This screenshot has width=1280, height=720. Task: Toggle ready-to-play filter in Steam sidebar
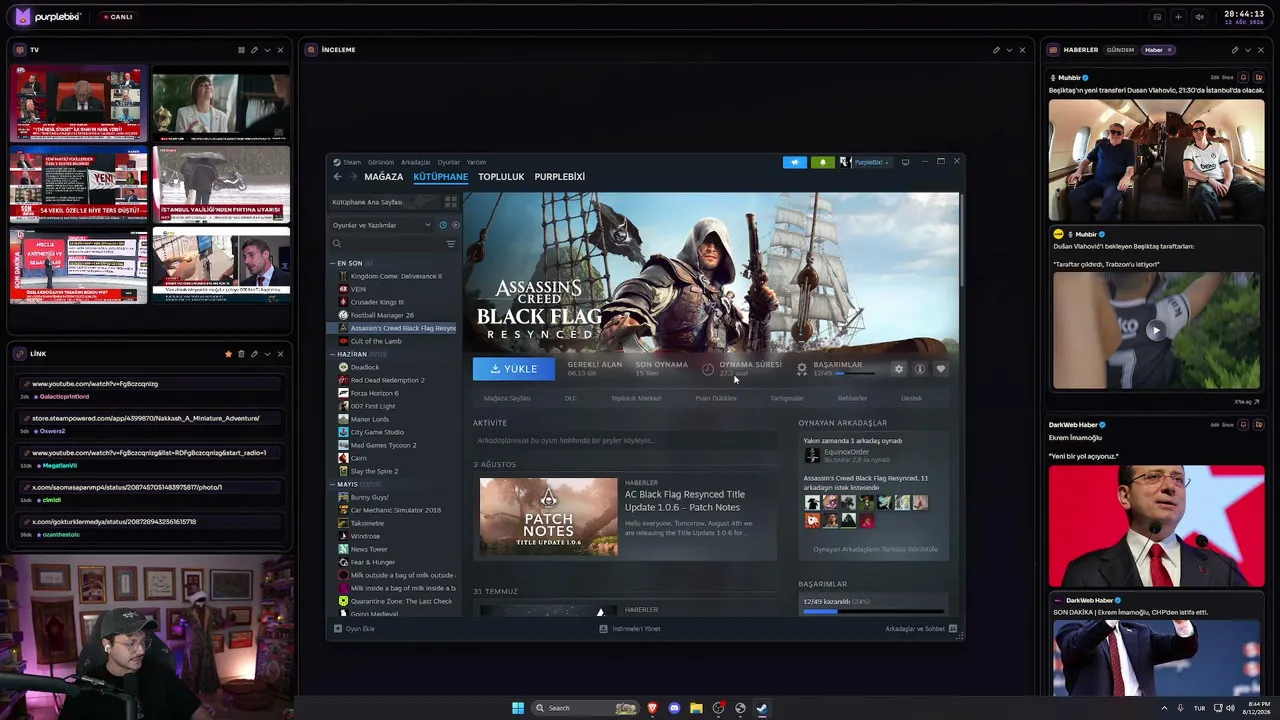[456, 225]
